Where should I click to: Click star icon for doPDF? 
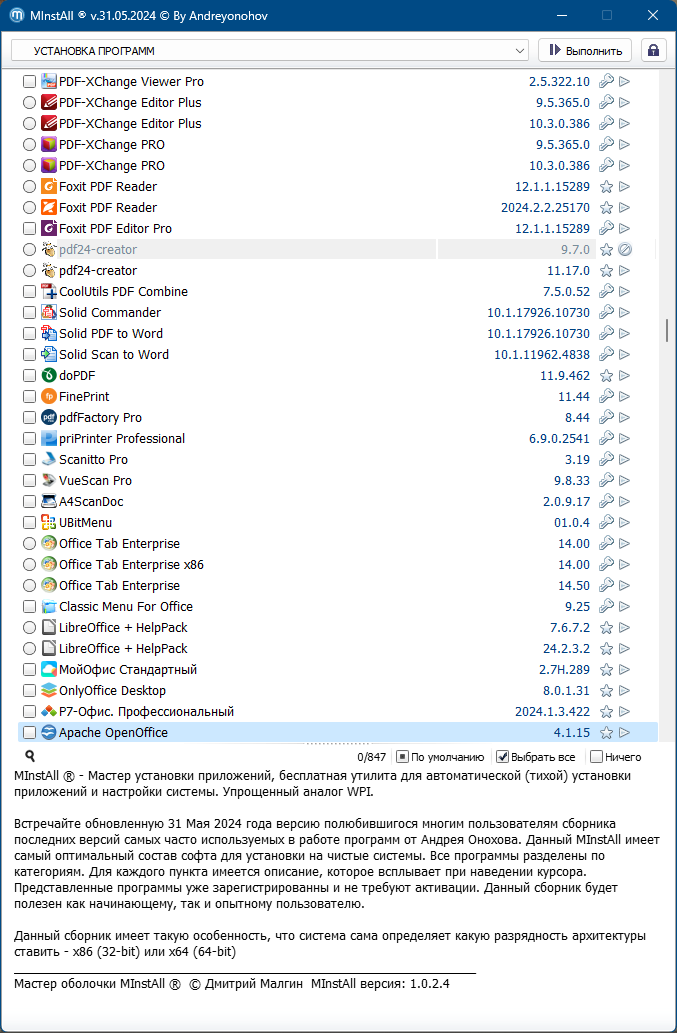pos(607,376)
